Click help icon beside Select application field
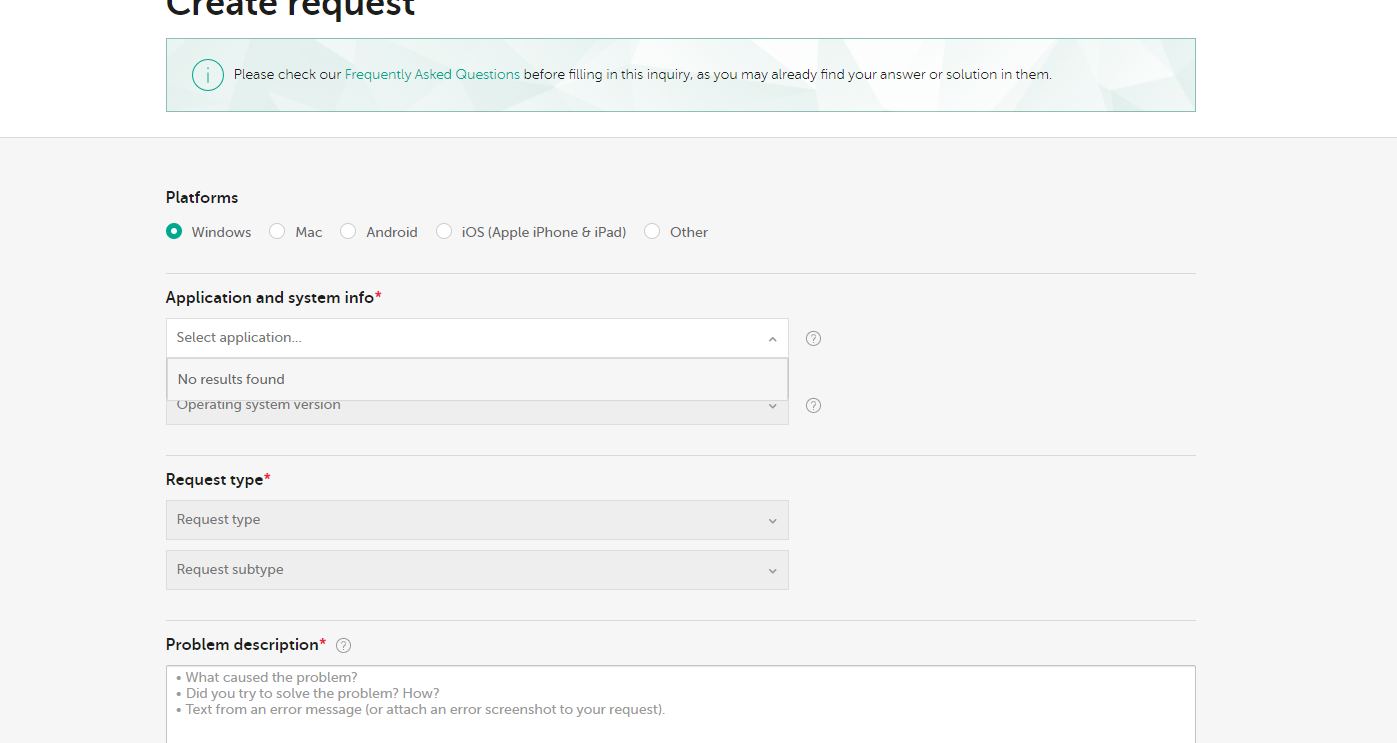1397x743 pixels. pyautogui.click(x=813, y=338)
